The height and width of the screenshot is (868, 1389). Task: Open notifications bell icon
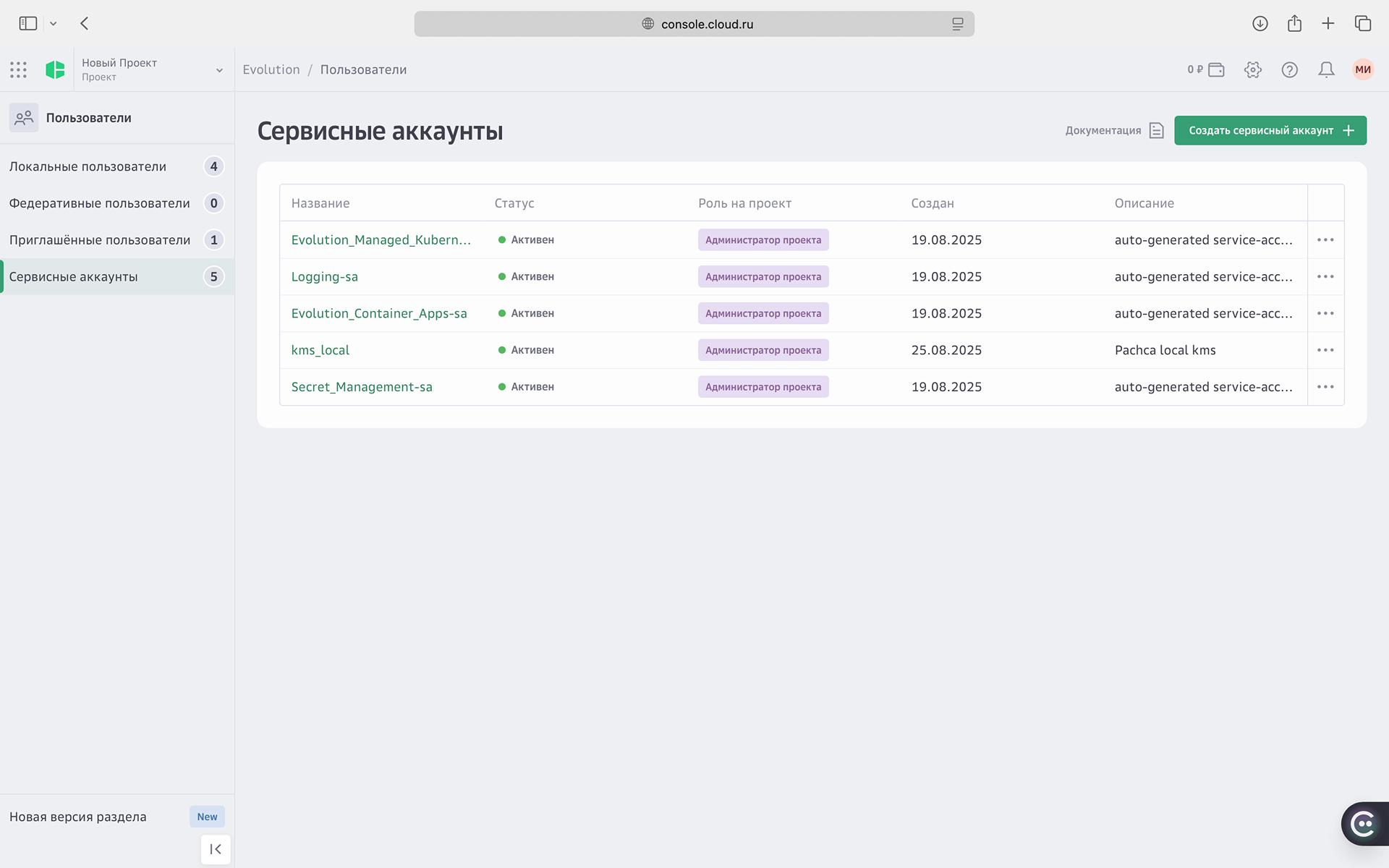click(1326, 70)
